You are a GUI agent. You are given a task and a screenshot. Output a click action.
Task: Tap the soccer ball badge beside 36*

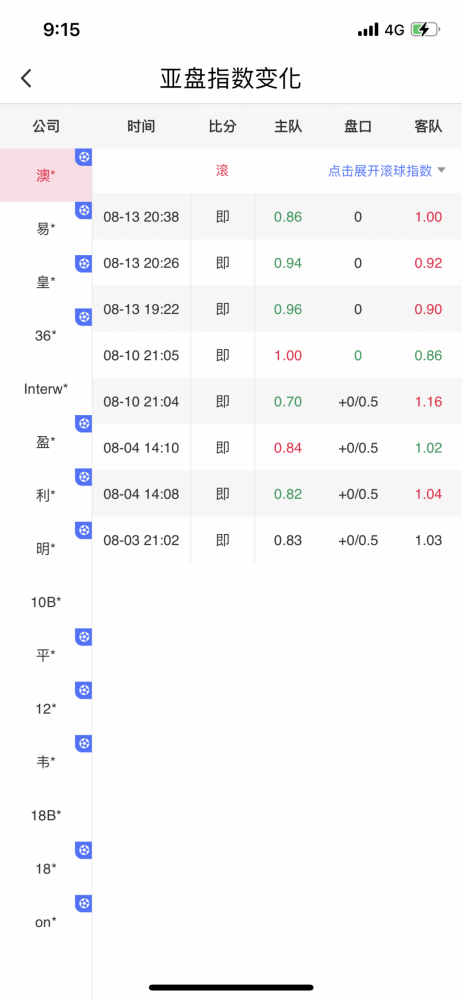[84, 317]
